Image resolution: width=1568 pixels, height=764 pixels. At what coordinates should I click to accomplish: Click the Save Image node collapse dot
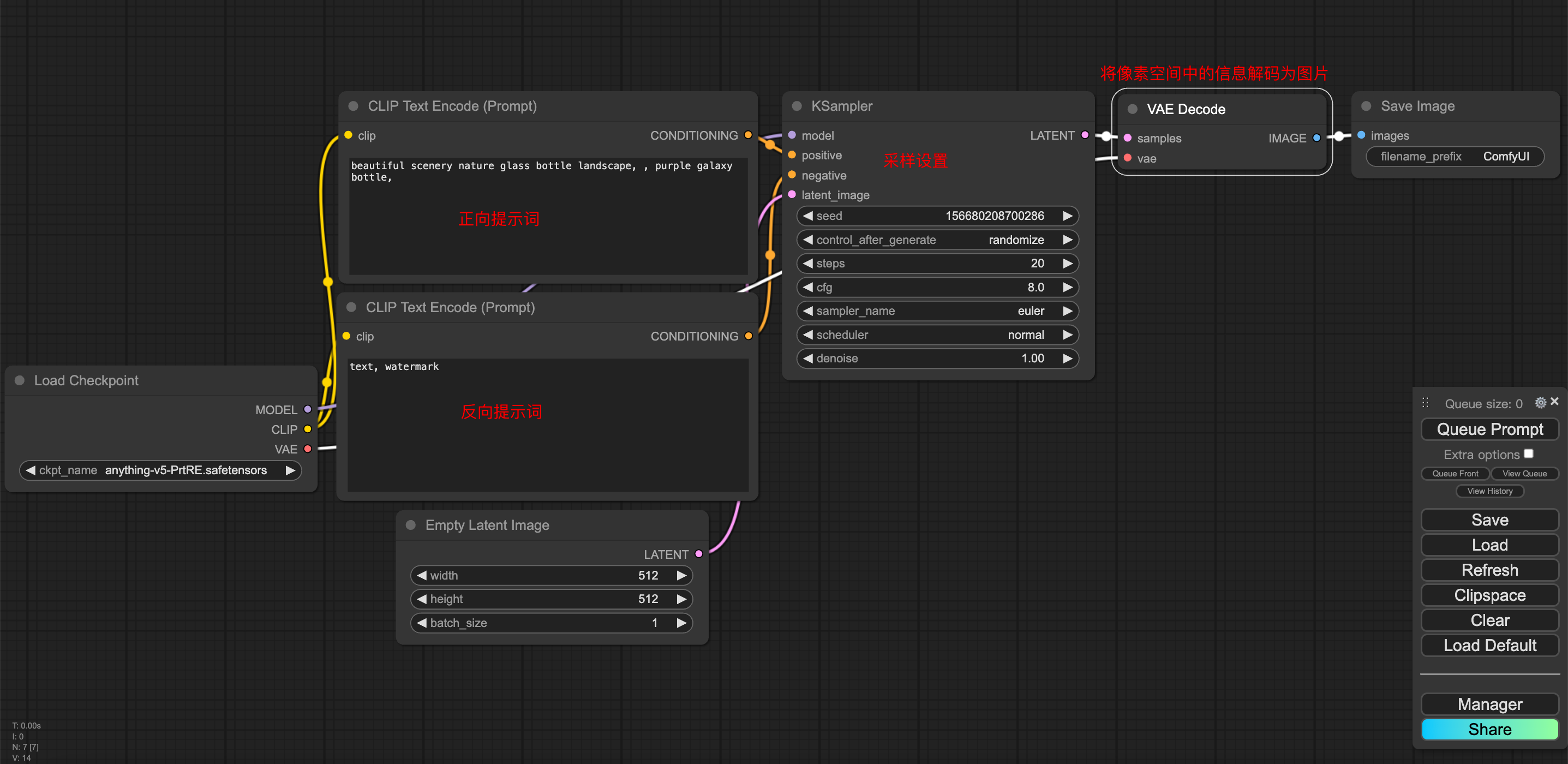pos(1366,106)
